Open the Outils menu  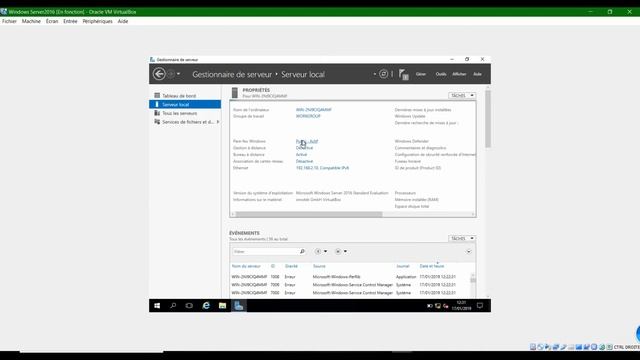(x=441, y=74)
